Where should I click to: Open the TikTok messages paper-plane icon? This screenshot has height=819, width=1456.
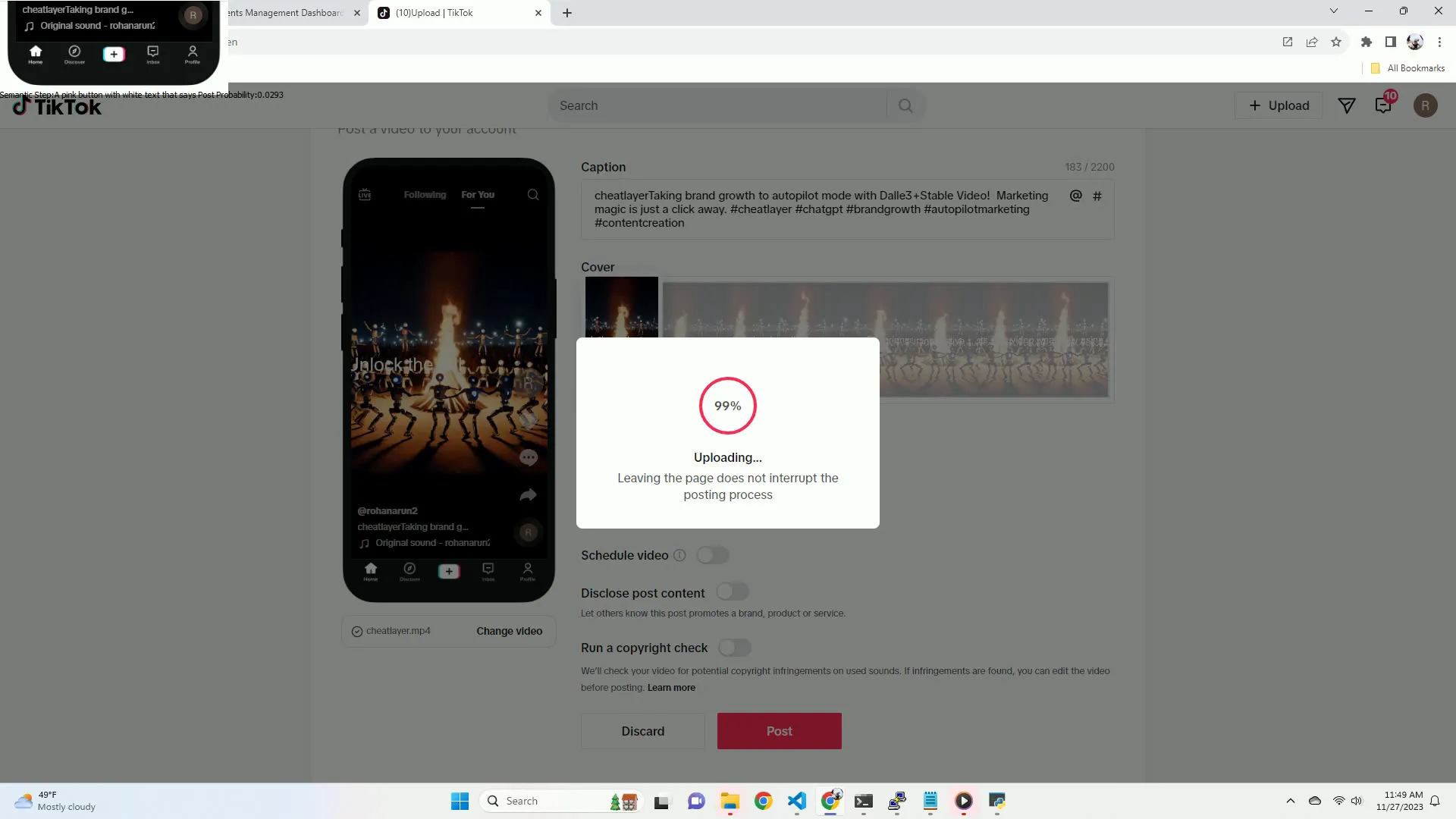[1347, 105]
